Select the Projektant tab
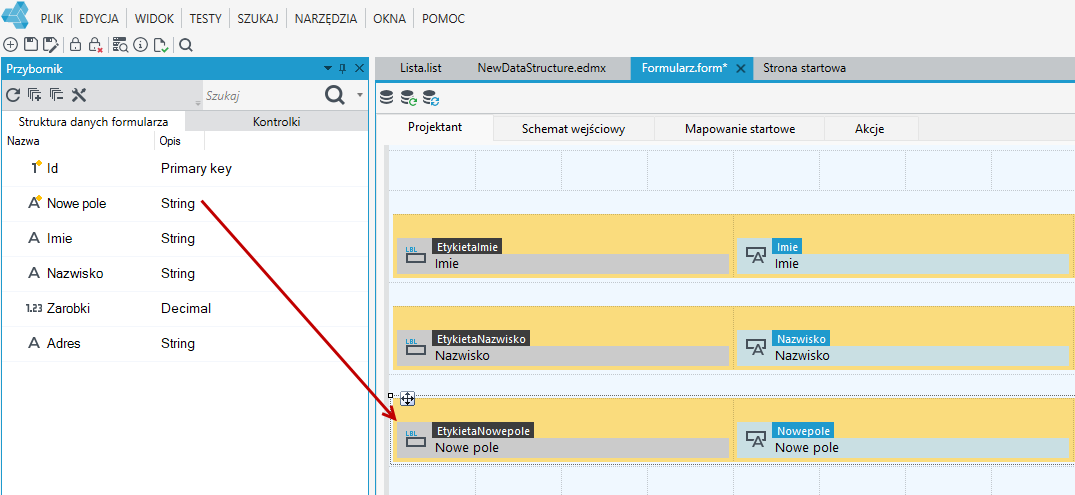 [435, 128]
